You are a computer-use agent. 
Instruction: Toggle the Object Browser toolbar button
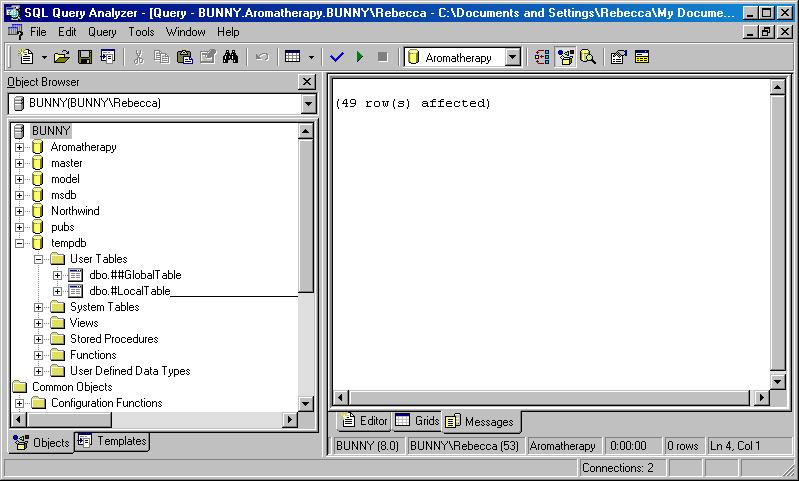click(566, 57)
